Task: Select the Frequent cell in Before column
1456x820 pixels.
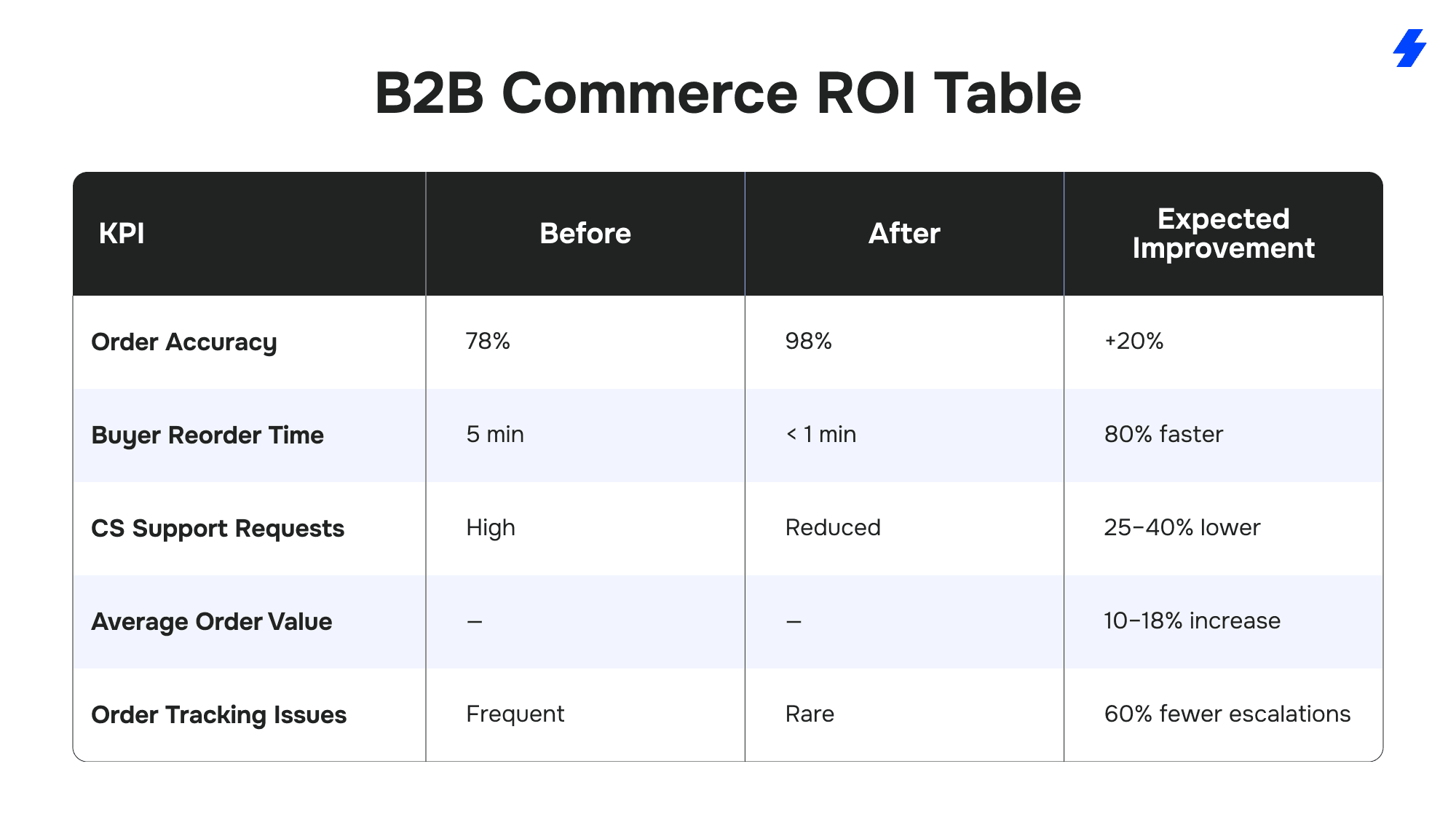Action: (515, 714)
